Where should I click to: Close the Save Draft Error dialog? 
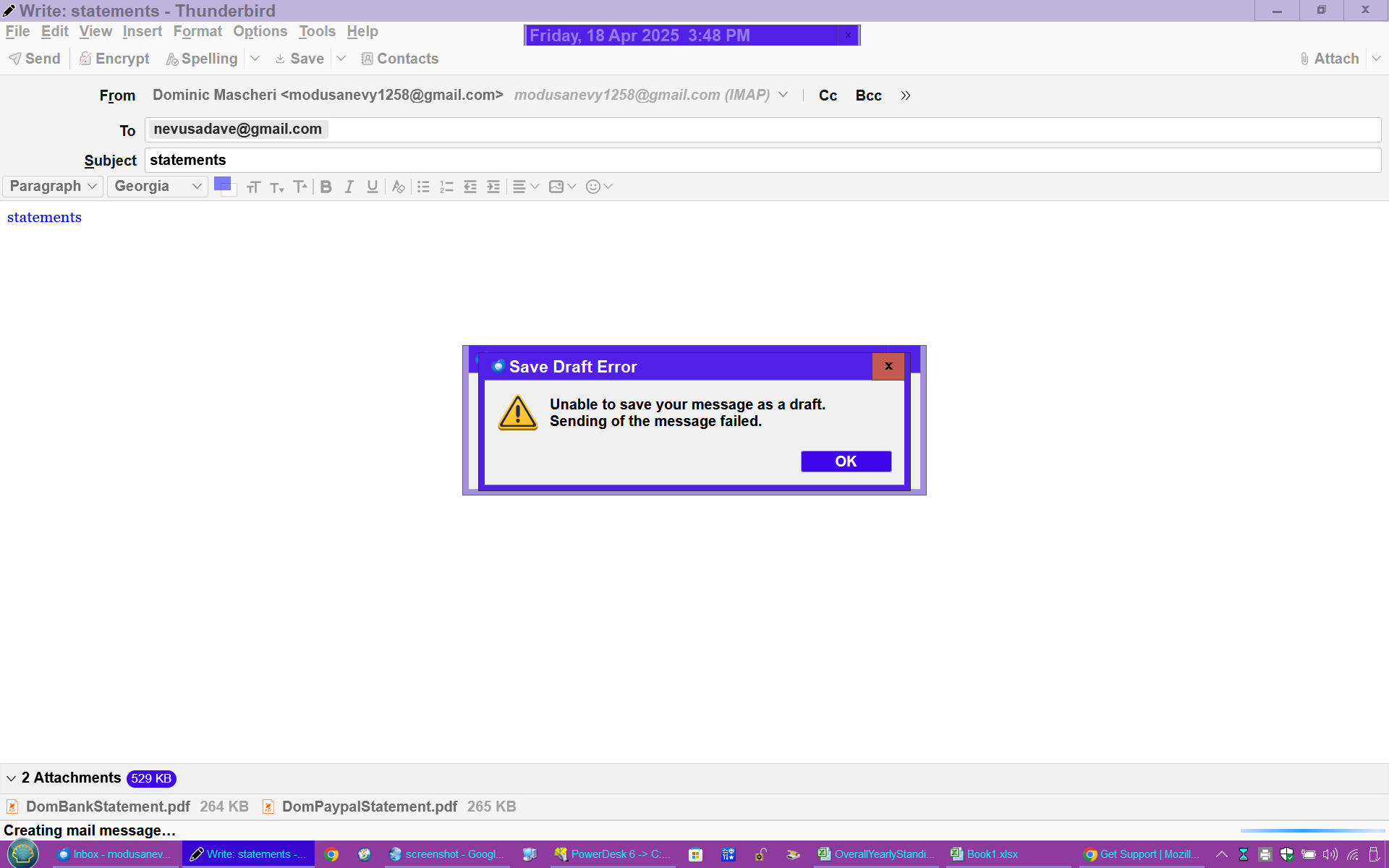point(888,366)
